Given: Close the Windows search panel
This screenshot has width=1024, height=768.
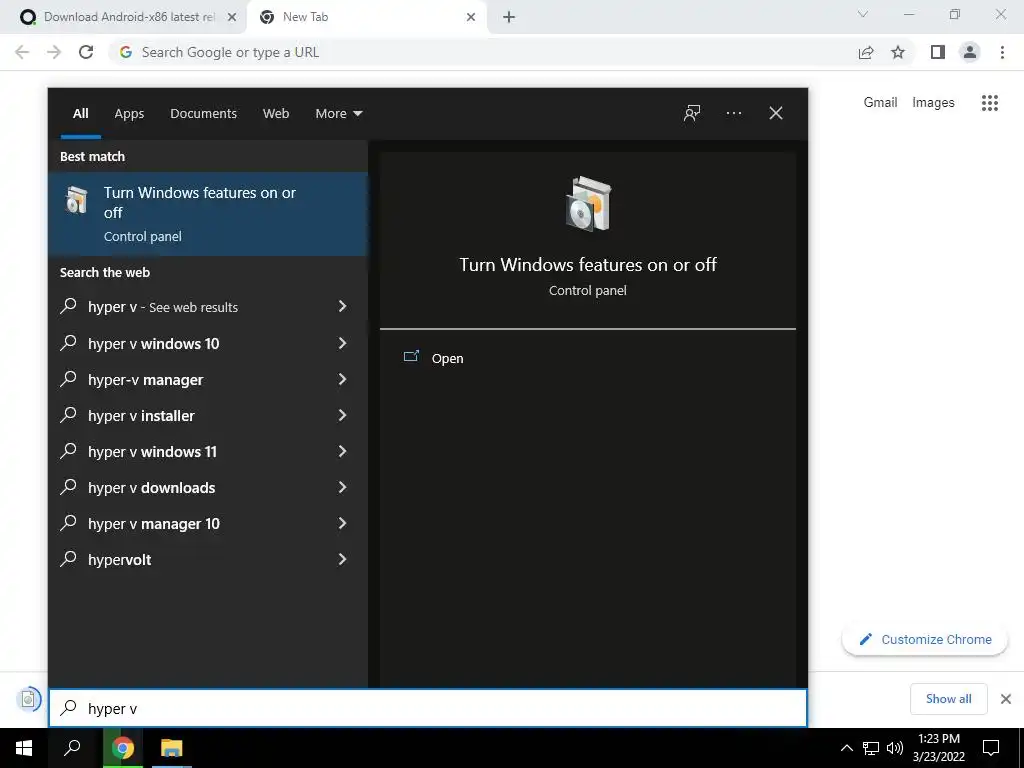Looking at the screenshot, I should [776, 113].
